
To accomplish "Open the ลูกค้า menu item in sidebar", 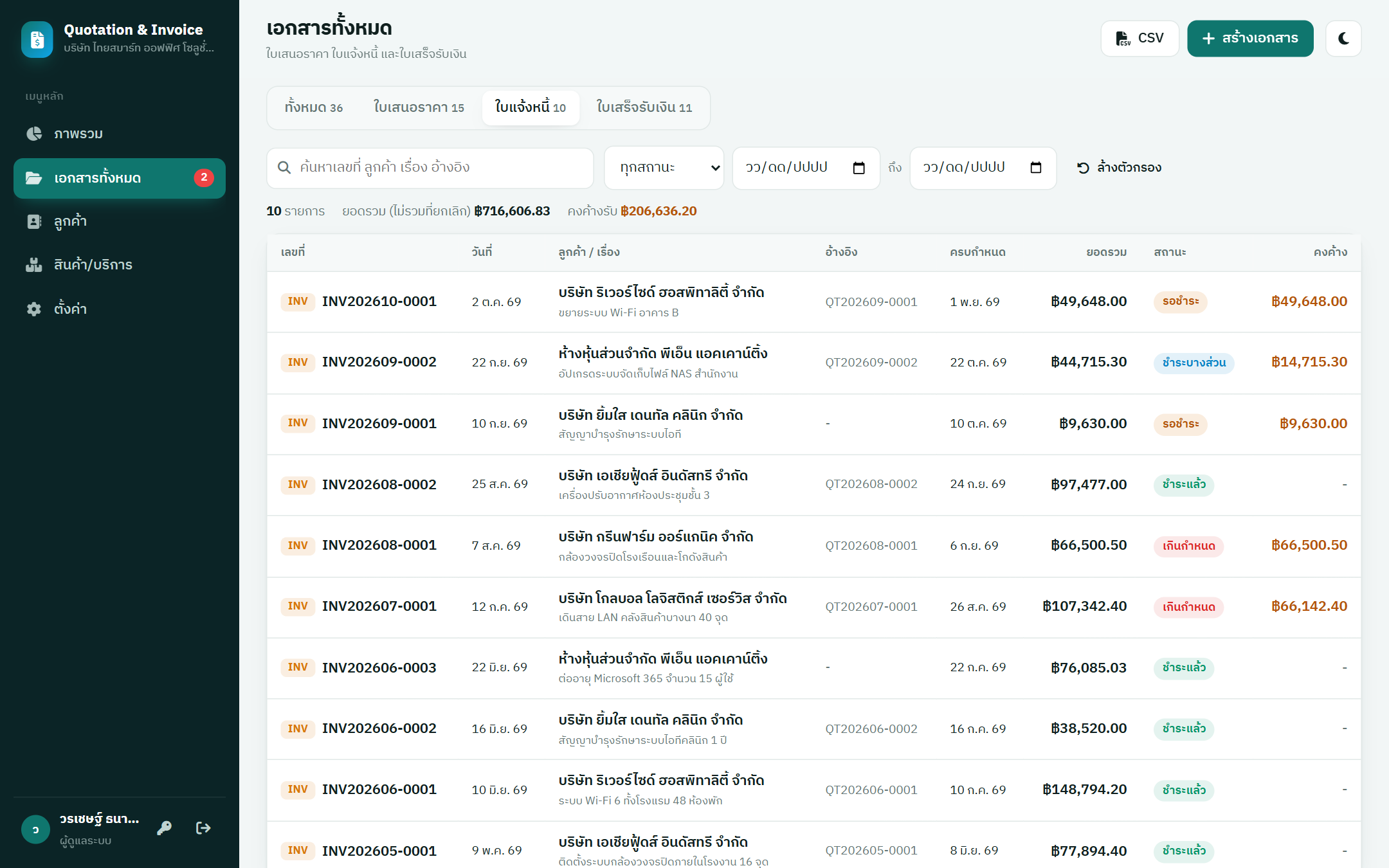I will click(x=120, y=221).
